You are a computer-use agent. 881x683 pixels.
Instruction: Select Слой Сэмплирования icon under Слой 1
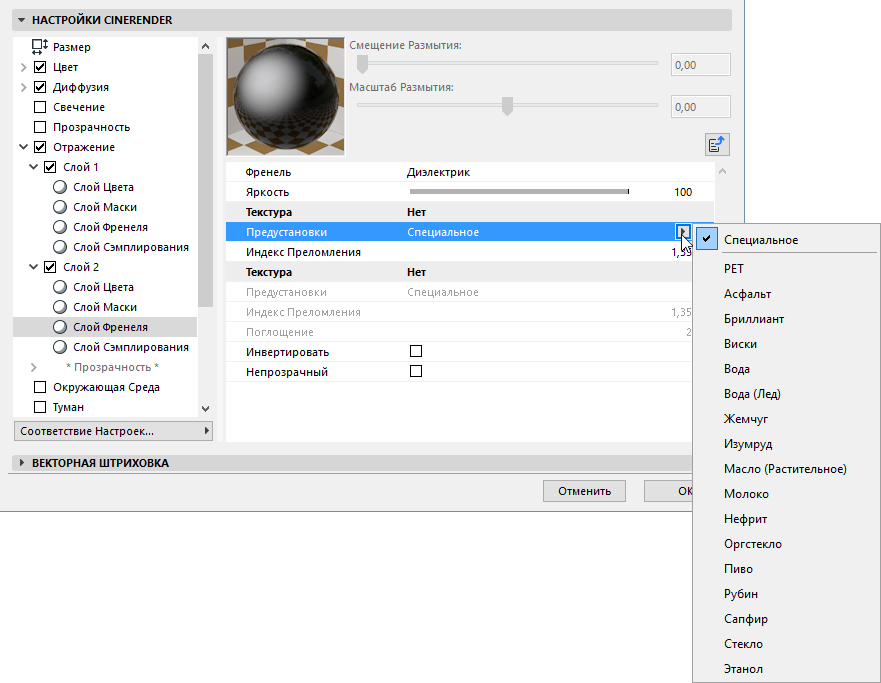60,247
